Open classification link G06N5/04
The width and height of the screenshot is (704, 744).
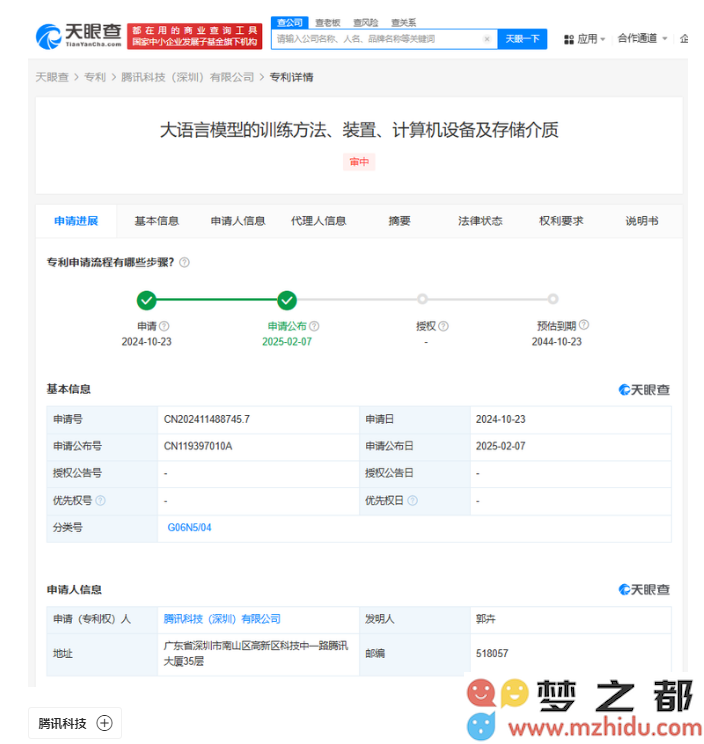click(x=190, y=527)
